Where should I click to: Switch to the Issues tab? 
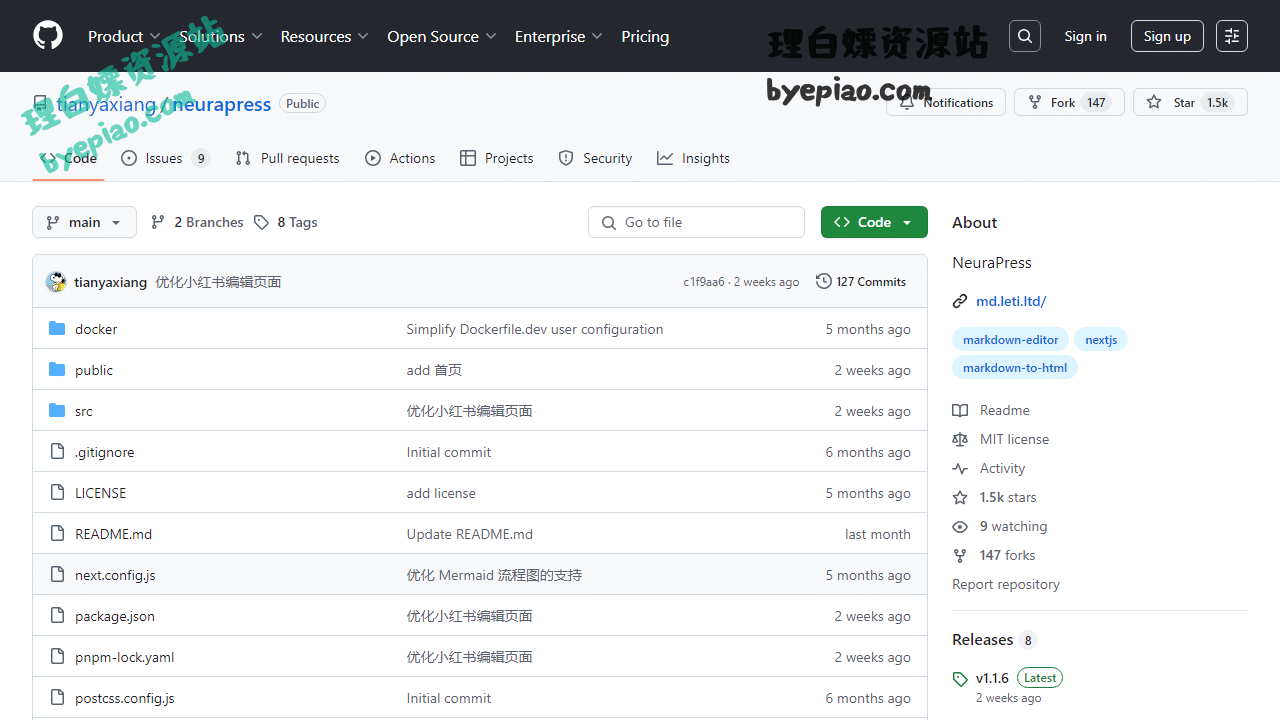pyautogui.click(x=165, y=158)
